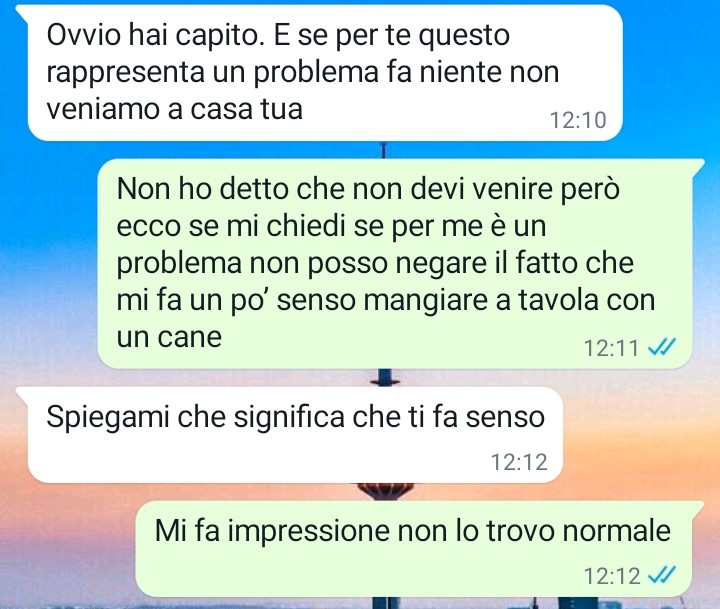The image size is (720, 609).
Task: Tap the 12:10 timestamp
Action: coord(578,120)
